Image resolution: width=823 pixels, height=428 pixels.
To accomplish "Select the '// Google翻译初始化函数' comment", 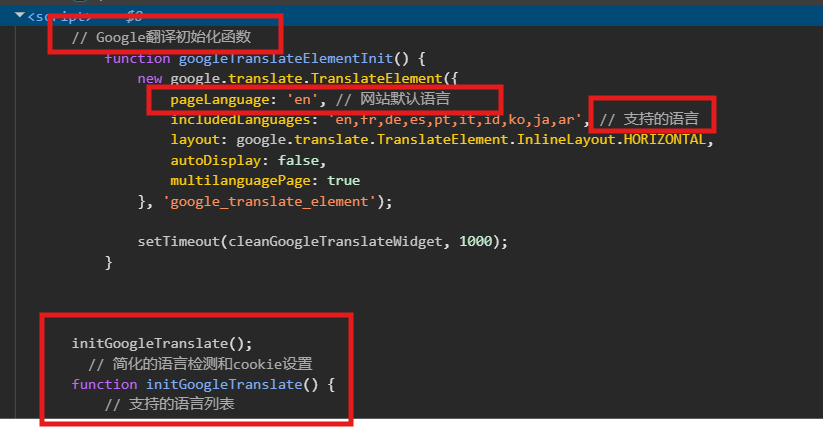I will pyautogui.click(x=161, y=37).
